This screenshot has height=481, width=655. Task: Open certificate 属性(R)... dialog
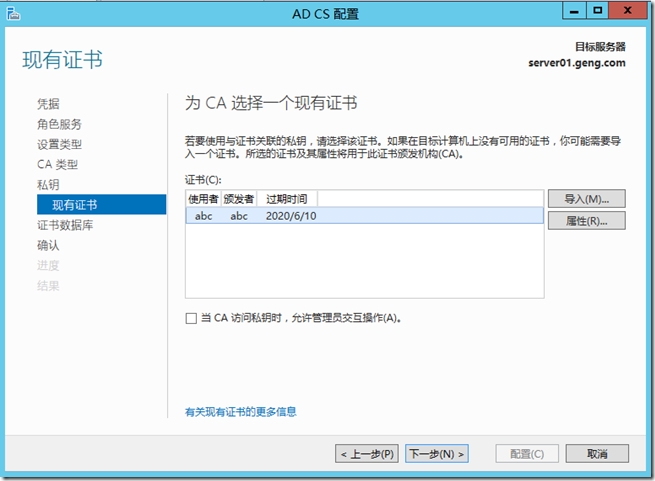[586, 221]
